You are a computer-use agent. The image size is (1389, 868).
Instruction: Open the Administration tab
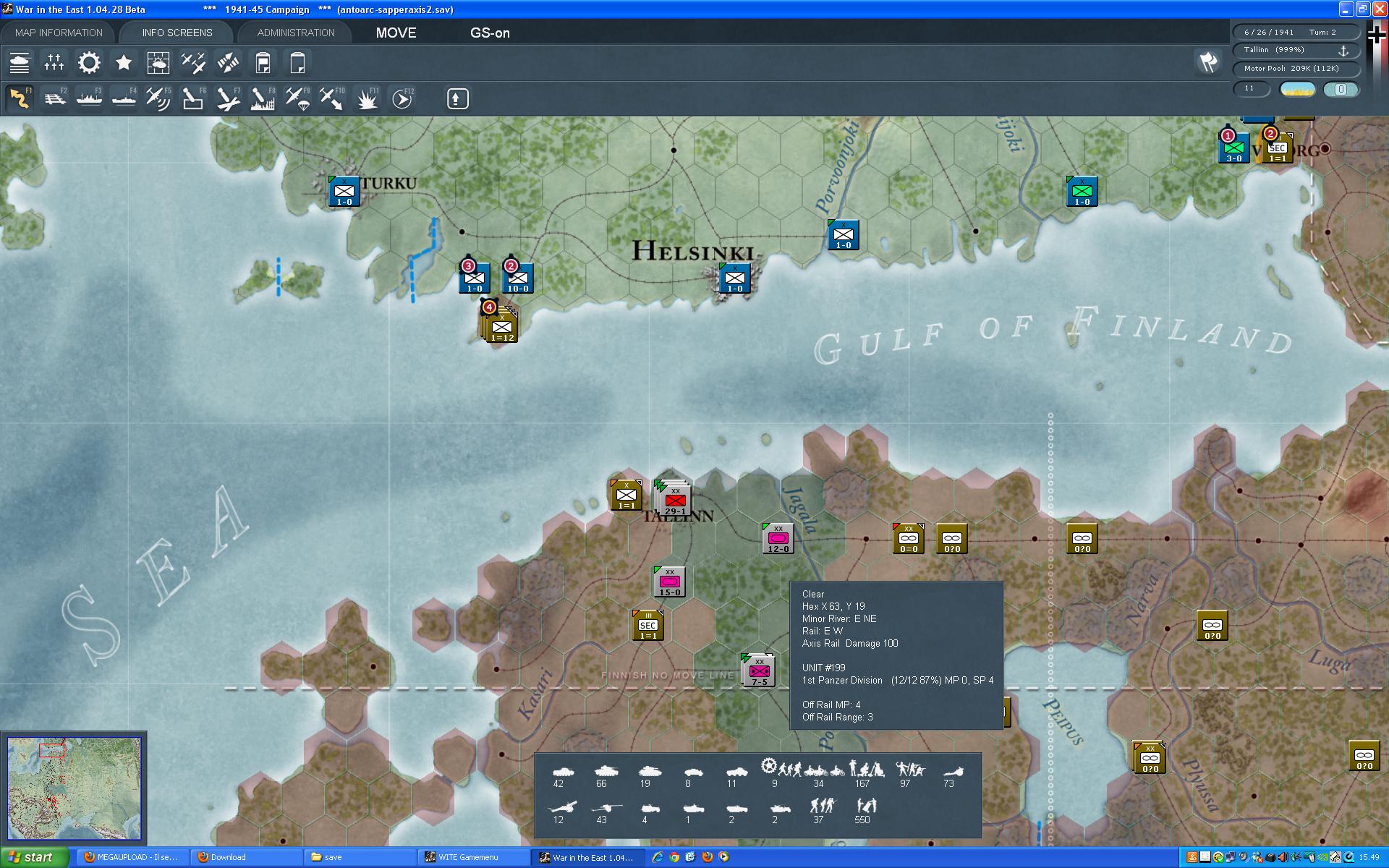point(296,33)
